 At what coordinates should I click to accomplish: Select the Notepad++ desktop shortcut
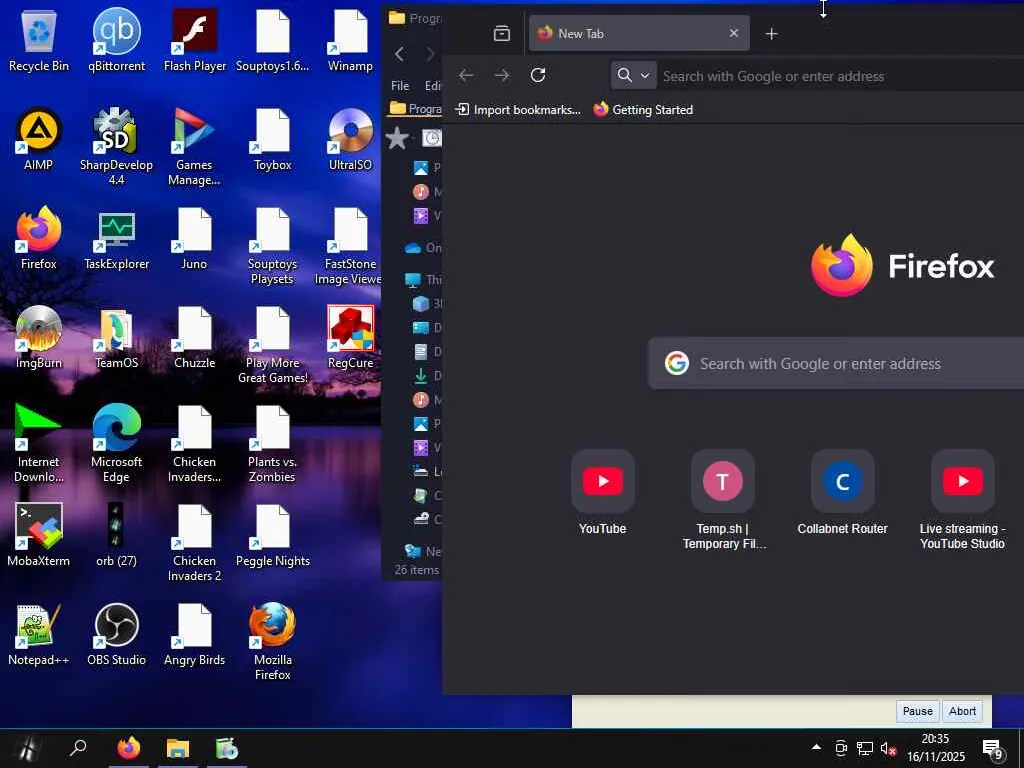click(39, 634)
